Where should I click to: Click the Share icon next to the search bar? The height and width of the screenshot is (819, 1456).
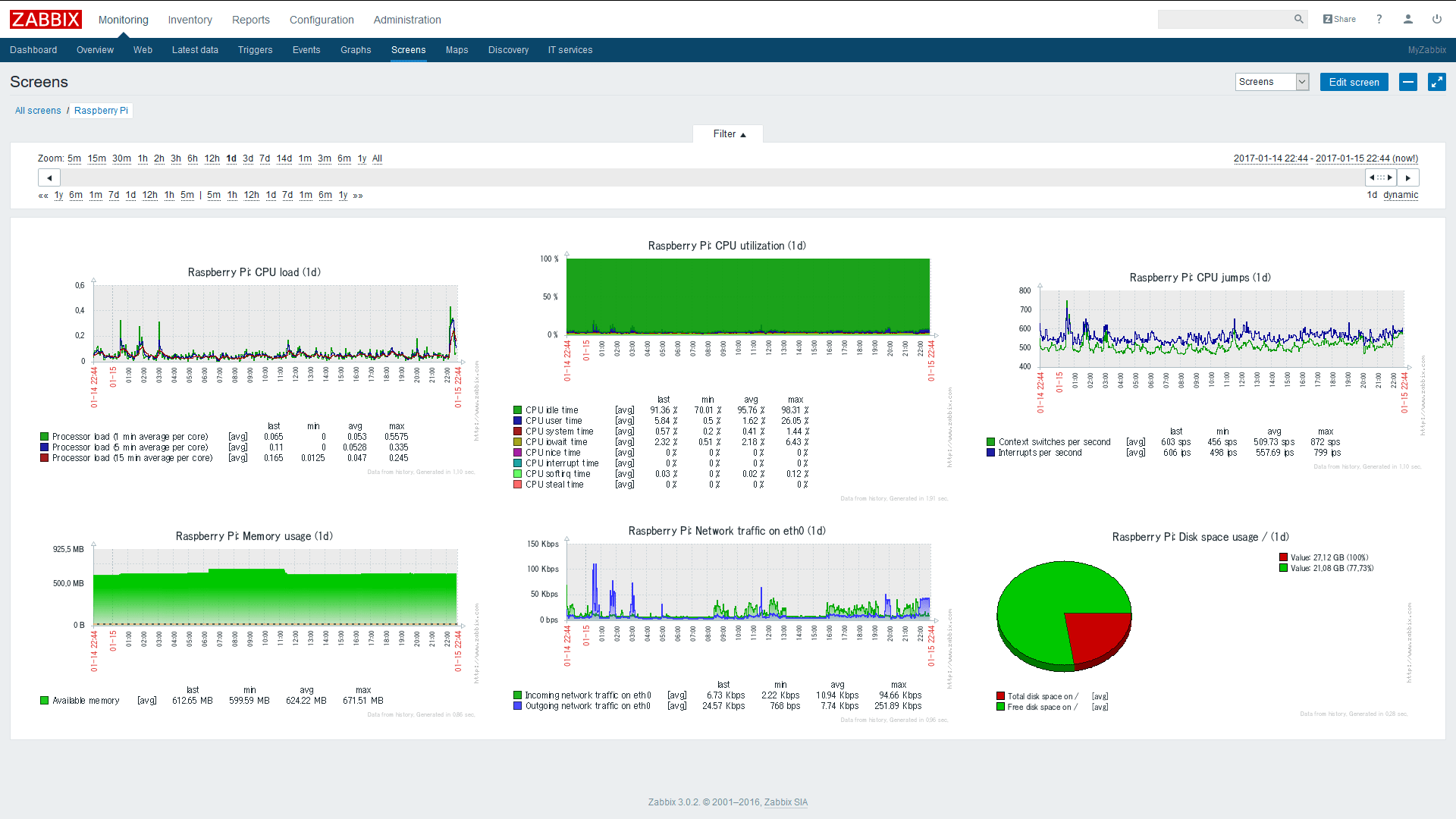(1339, 19)
